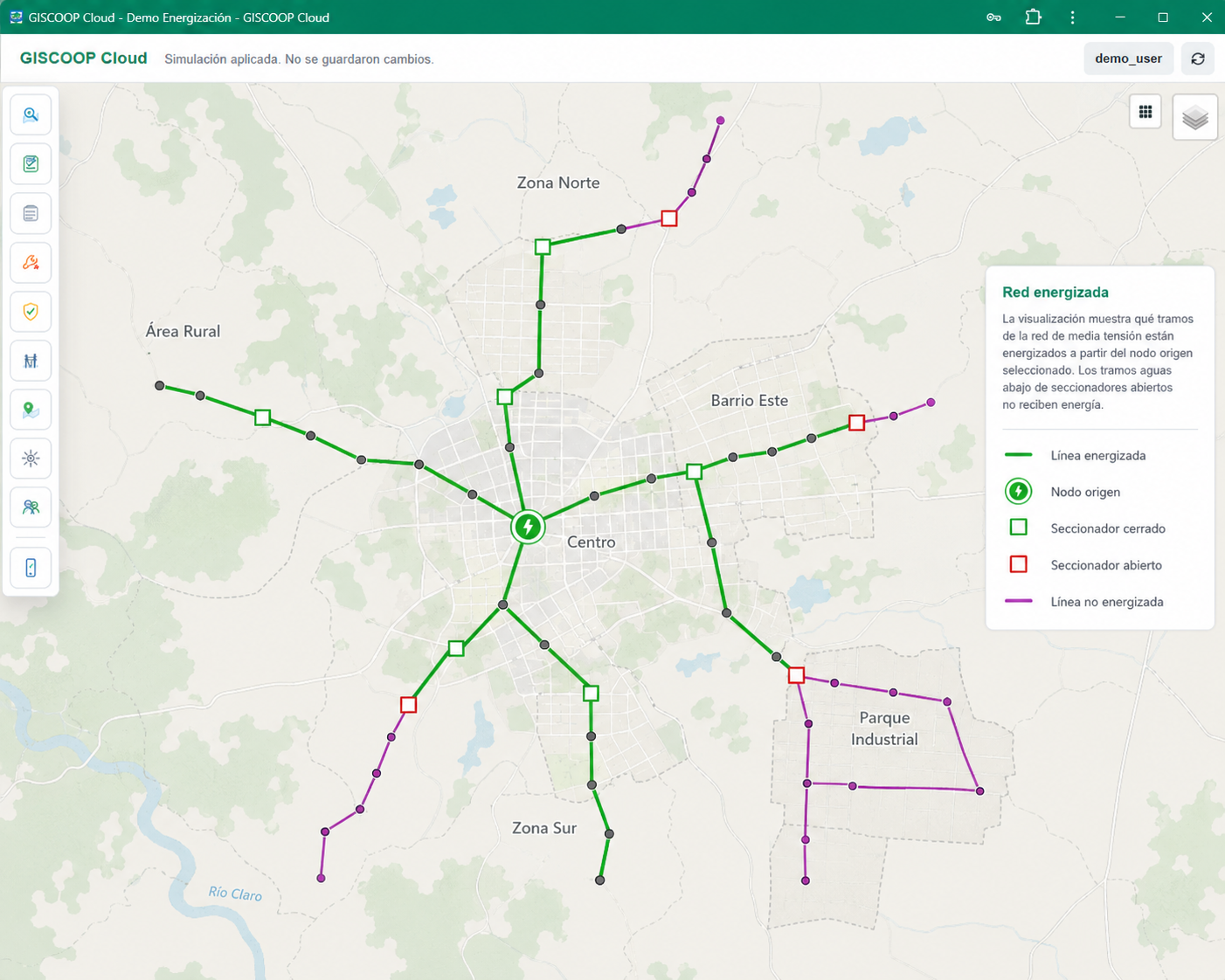Viewport: 1225px width, 980px height.
Task: Open the gray document list tool
Action: (x=31, y=213)
